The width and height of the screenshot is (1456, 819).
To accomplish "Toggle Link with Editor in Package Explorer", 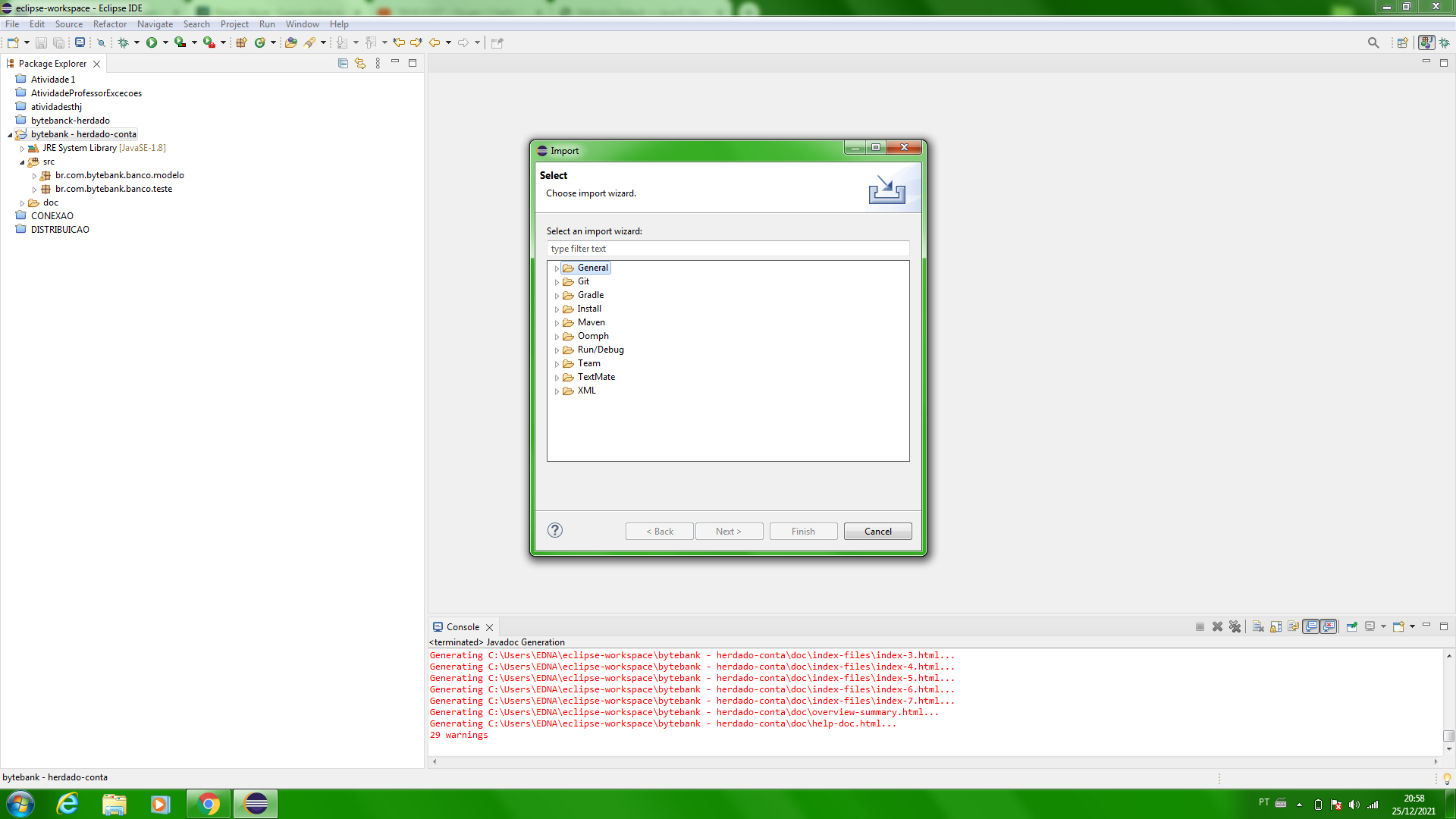I will click(360, 64).
